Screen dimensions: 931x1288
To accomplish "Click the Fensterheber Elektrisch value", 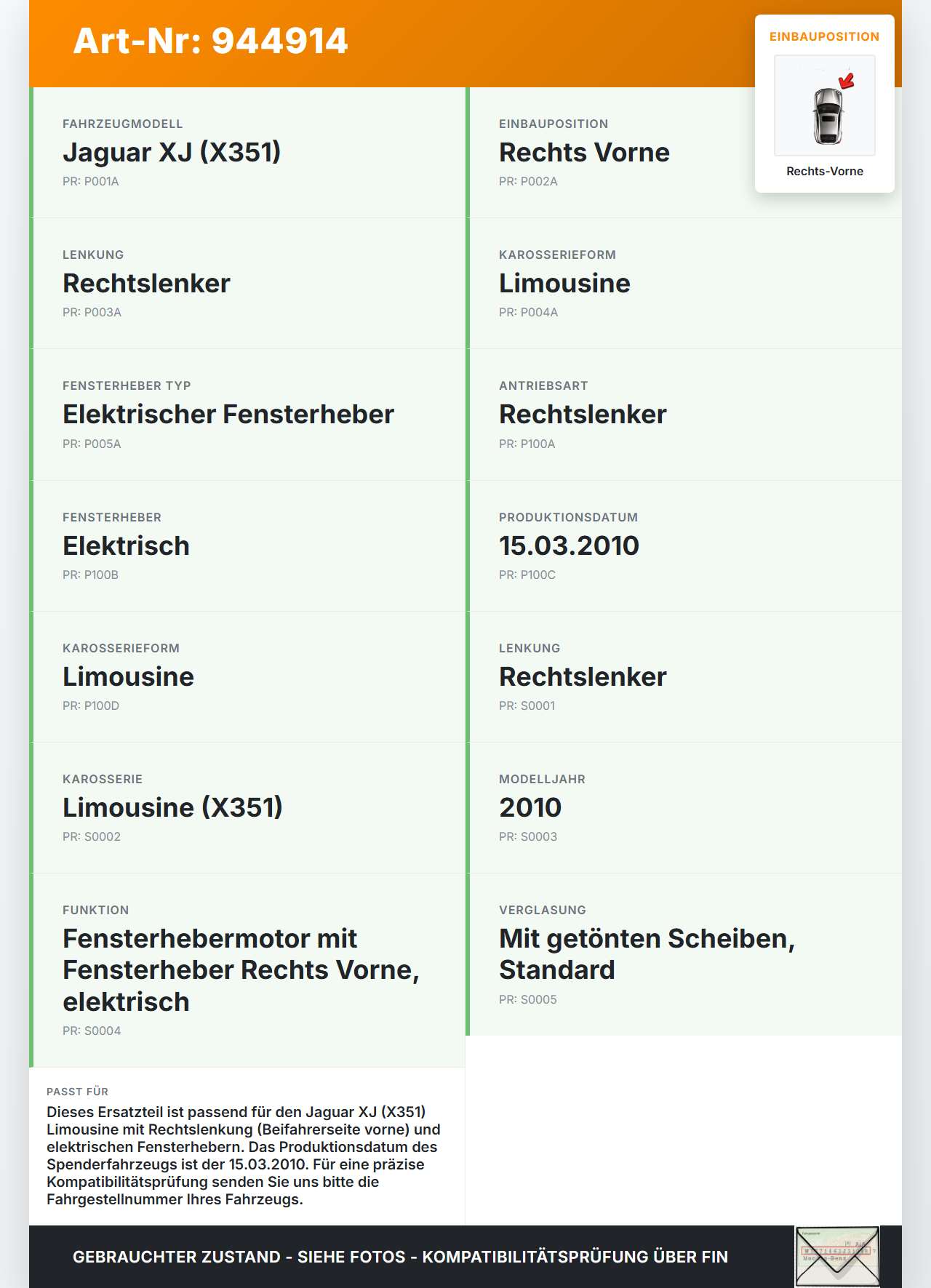I will point(126,546).
